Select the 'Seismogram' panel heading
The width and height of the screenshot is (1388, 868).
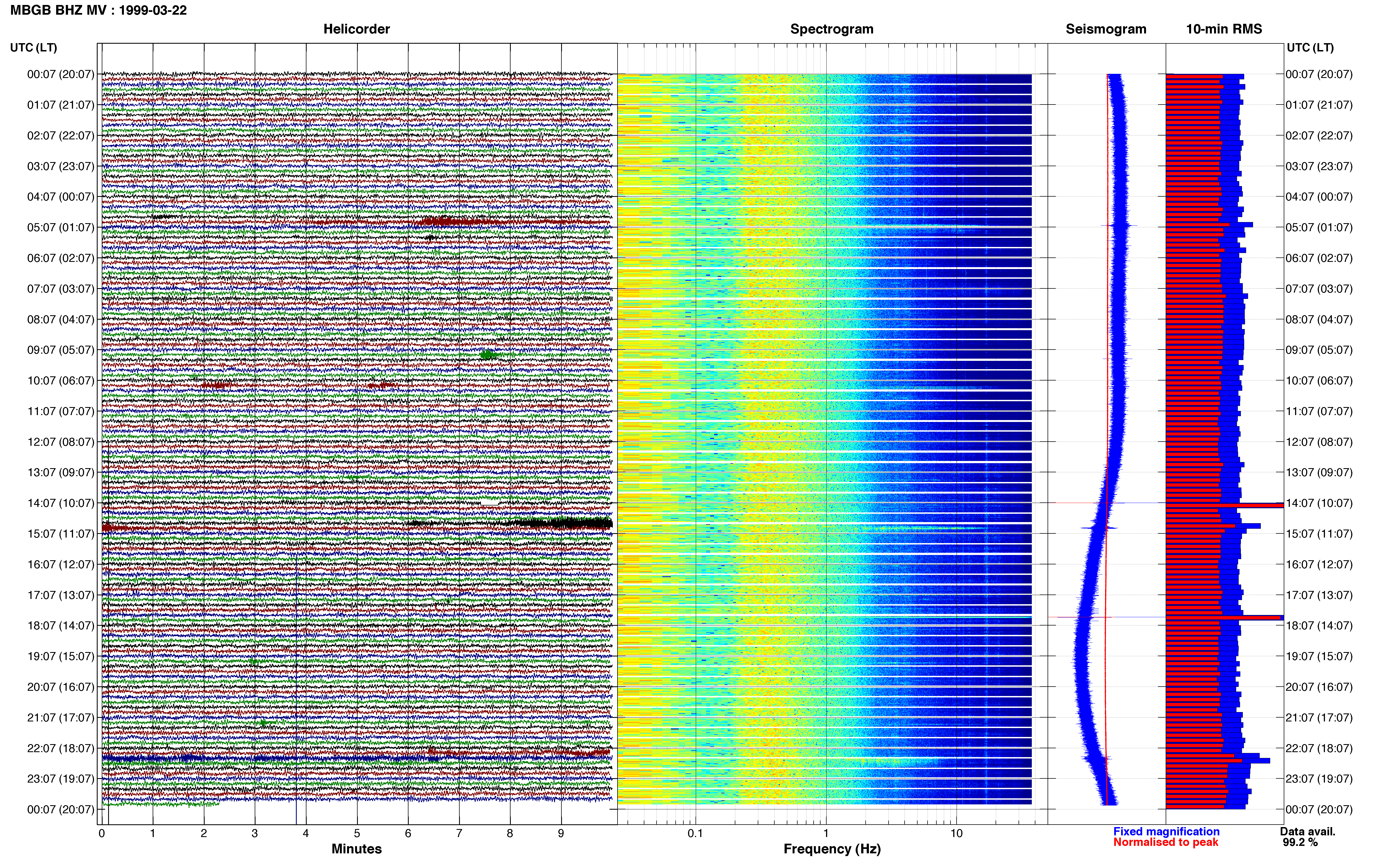click(x=1106, y=29)
